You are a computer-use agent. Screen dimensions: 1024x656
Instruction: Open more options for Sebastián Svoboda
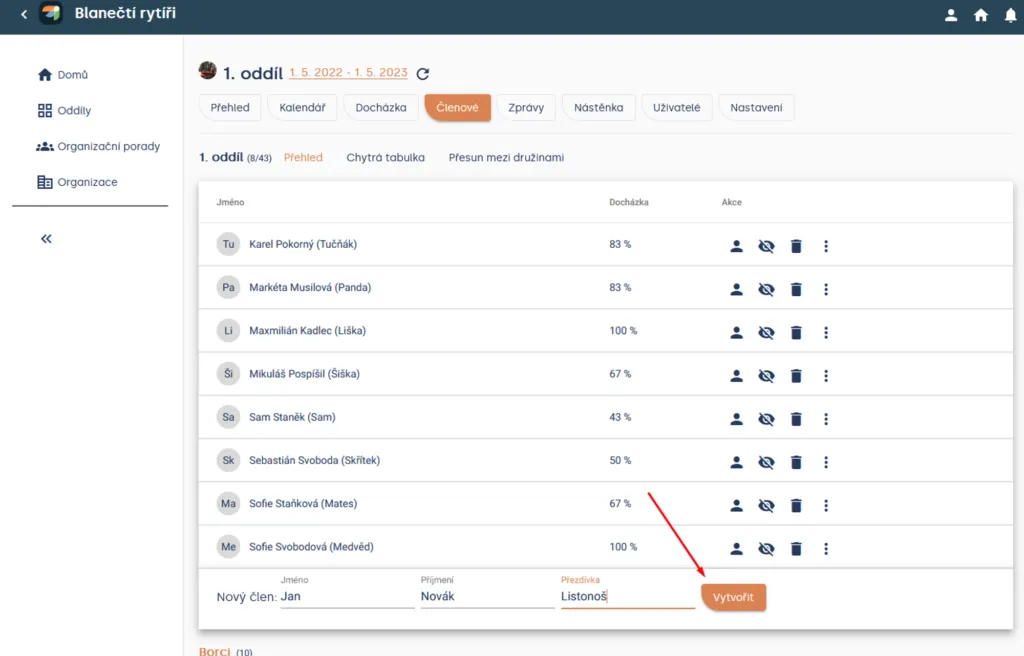point(826,462)
